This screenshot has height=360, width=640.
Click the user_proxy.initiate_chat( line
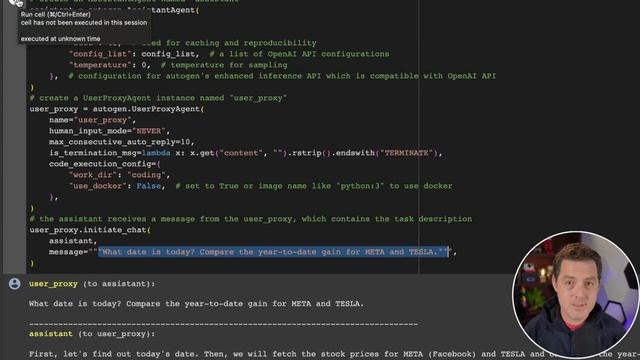click(90, 230)
